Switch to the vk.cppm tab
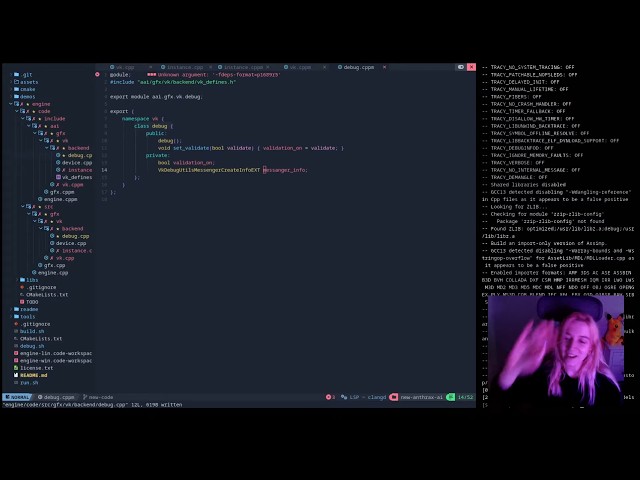The width and height of the screenshot is (640, 480). click(300, 67)
